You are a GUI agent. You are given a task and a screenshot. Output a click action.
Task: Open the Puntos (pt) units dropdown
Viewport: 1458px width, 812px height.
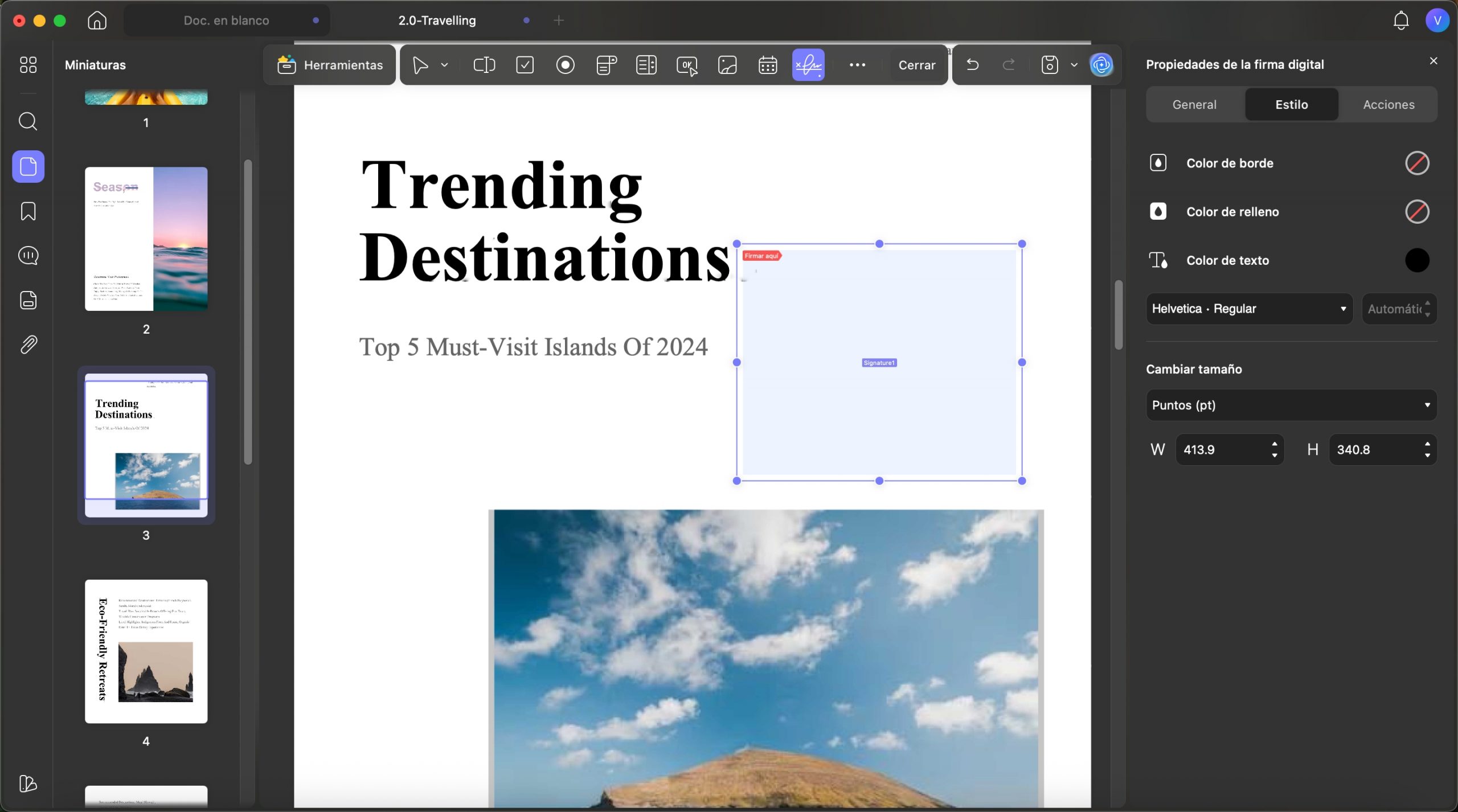pyautogui.click(x=1291, y=405)
